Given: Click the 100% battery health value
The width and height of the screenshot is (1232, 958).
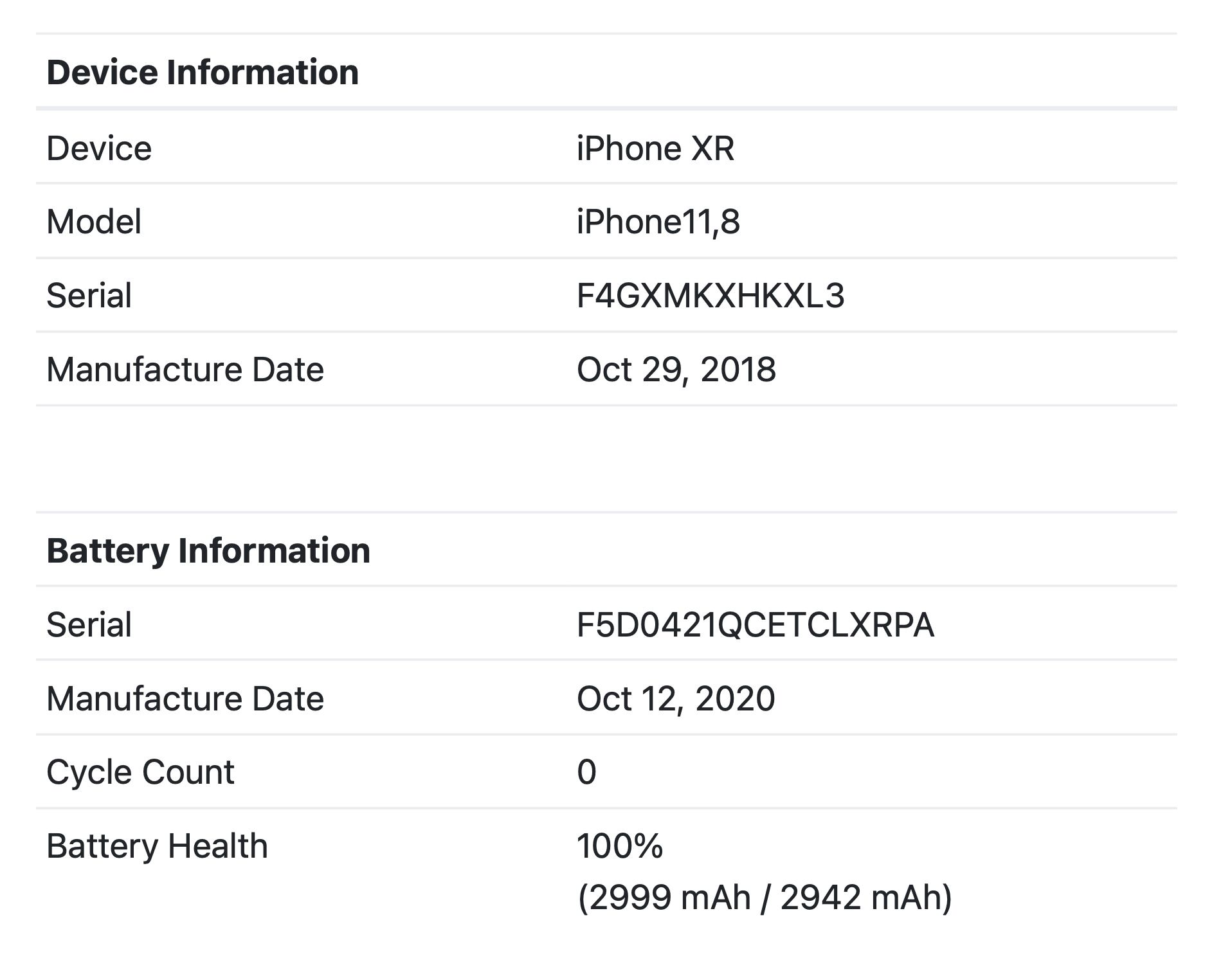Looking at the screenshot, I should (x=619, y=846).
